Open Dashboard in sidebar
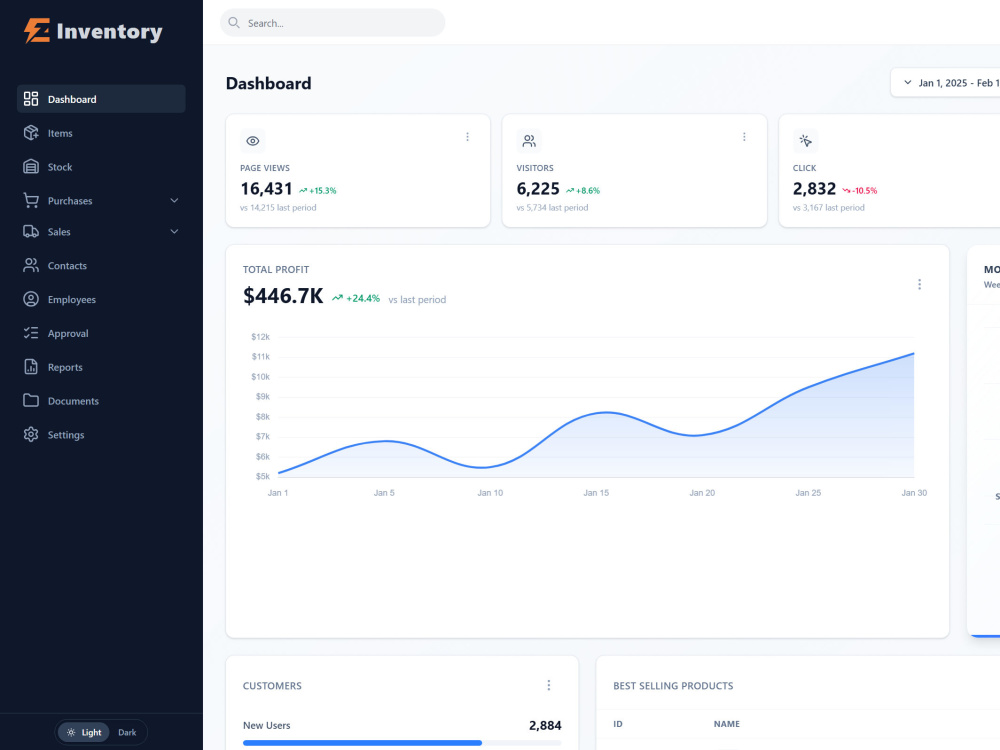Screen dimensions: 1000x750 coord(101,99)
